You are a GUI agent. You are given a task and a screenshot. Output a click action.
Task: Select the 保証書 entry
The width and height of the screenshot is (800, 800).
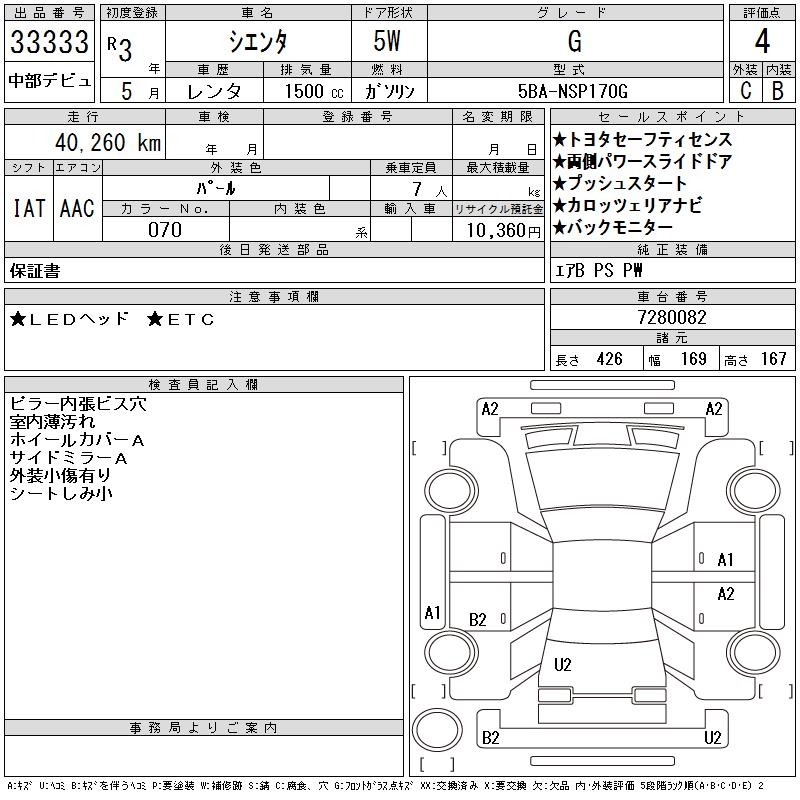click(35, 271)
